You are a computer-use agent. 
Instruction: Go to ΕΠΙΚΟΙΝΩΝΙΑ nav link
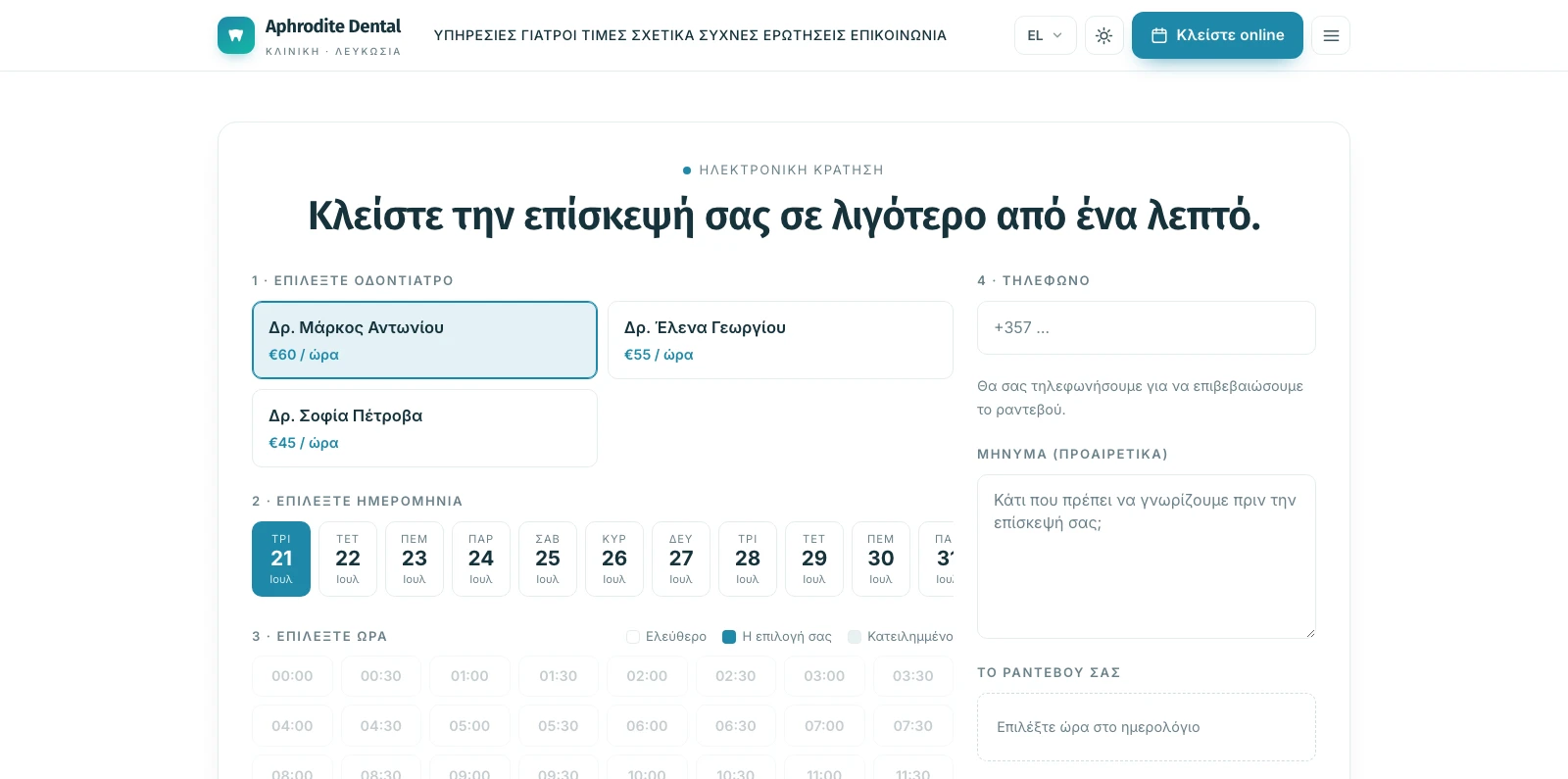click(x=899, y=35)
